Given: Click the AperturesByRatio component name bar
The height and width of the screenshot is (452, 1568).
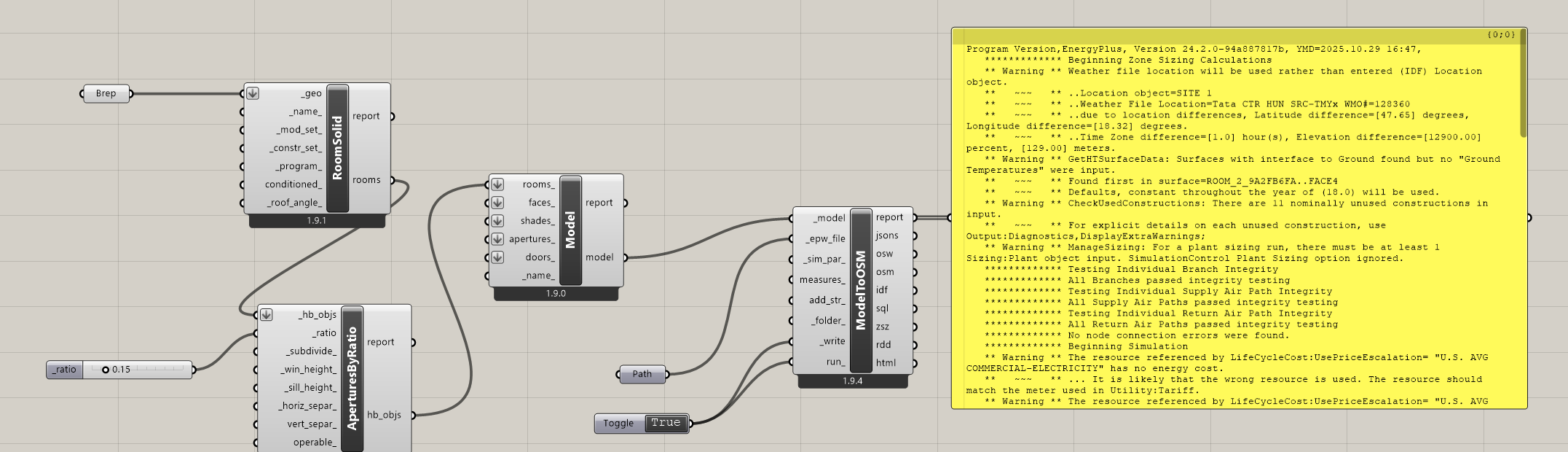Looking at the screenshot, I should pyautogui.click(x=352, y=378).
